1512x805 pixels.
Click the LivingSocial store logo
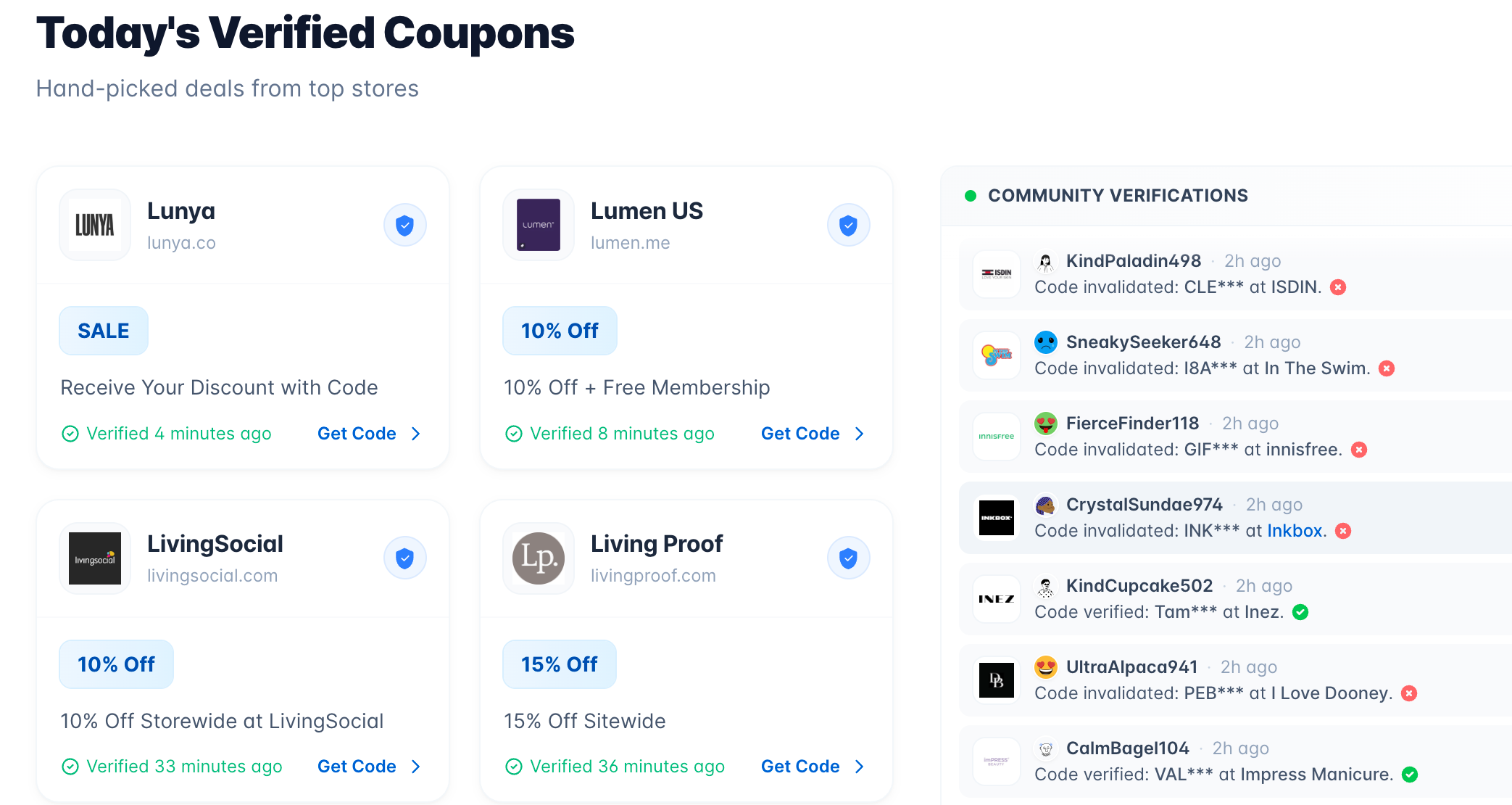click(95, 558)
